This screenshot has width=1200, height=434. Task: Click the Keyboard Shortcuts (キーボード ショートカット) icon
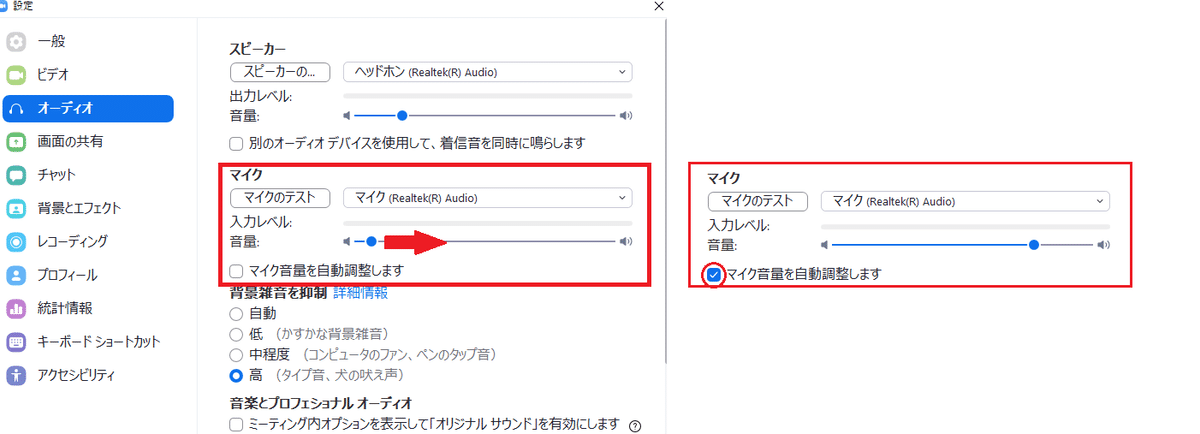click(16, 341)
